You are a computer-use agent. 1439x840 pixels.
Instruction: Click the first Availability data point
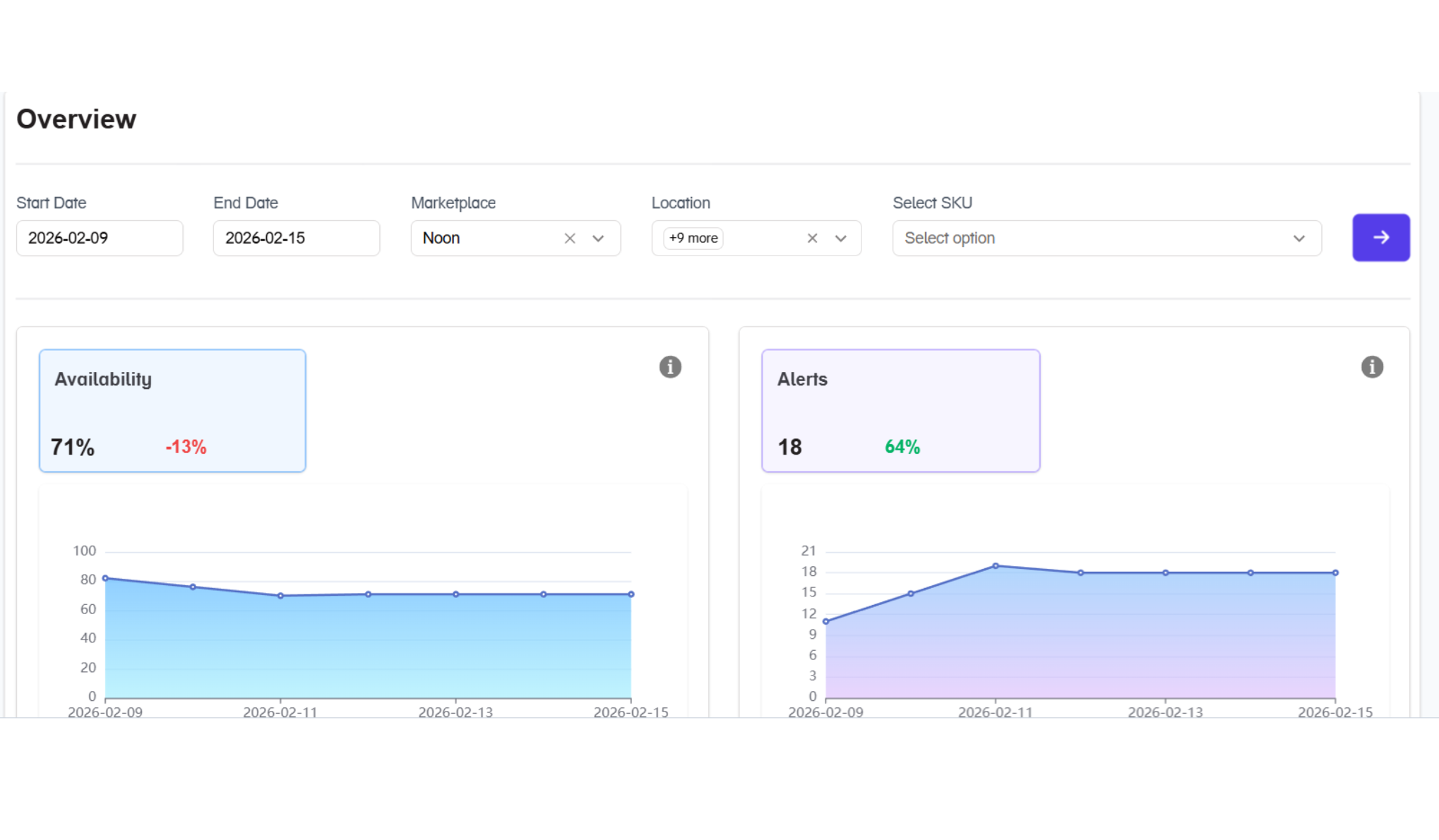click(x=105, y=578)
